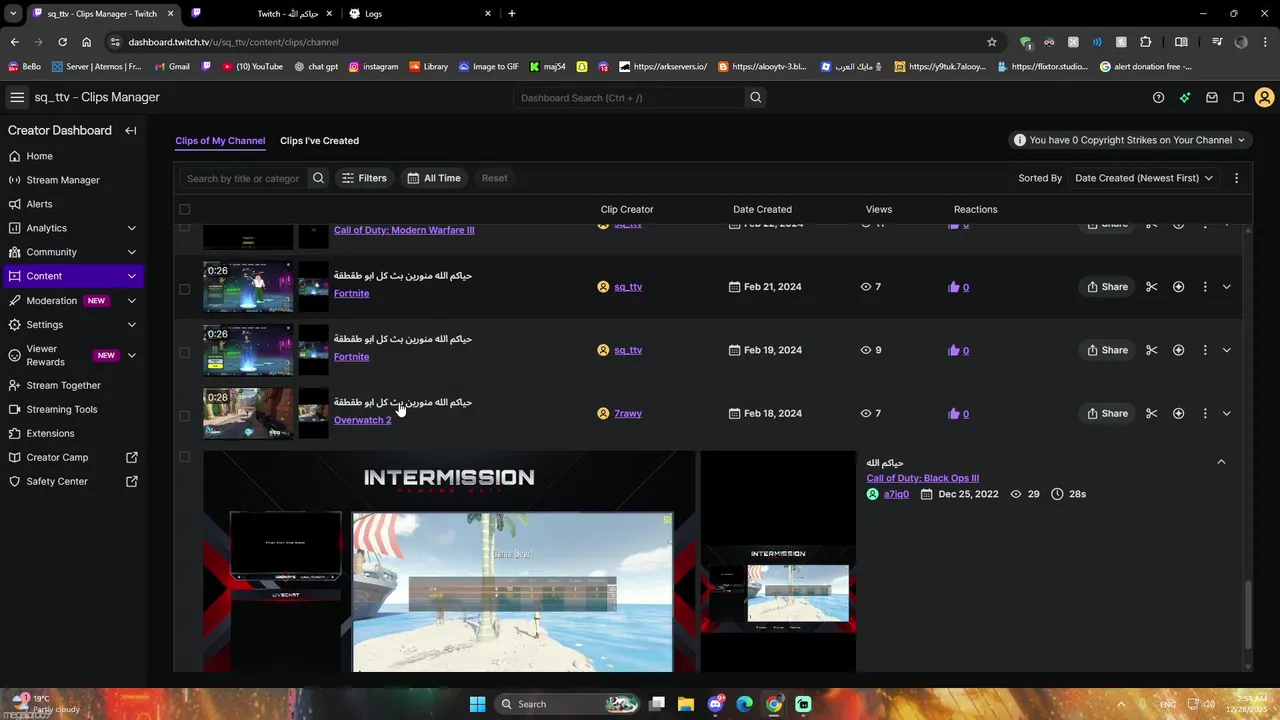
Task: Select the Feb 19, 2024 clip checkbox
Action: 184,352
